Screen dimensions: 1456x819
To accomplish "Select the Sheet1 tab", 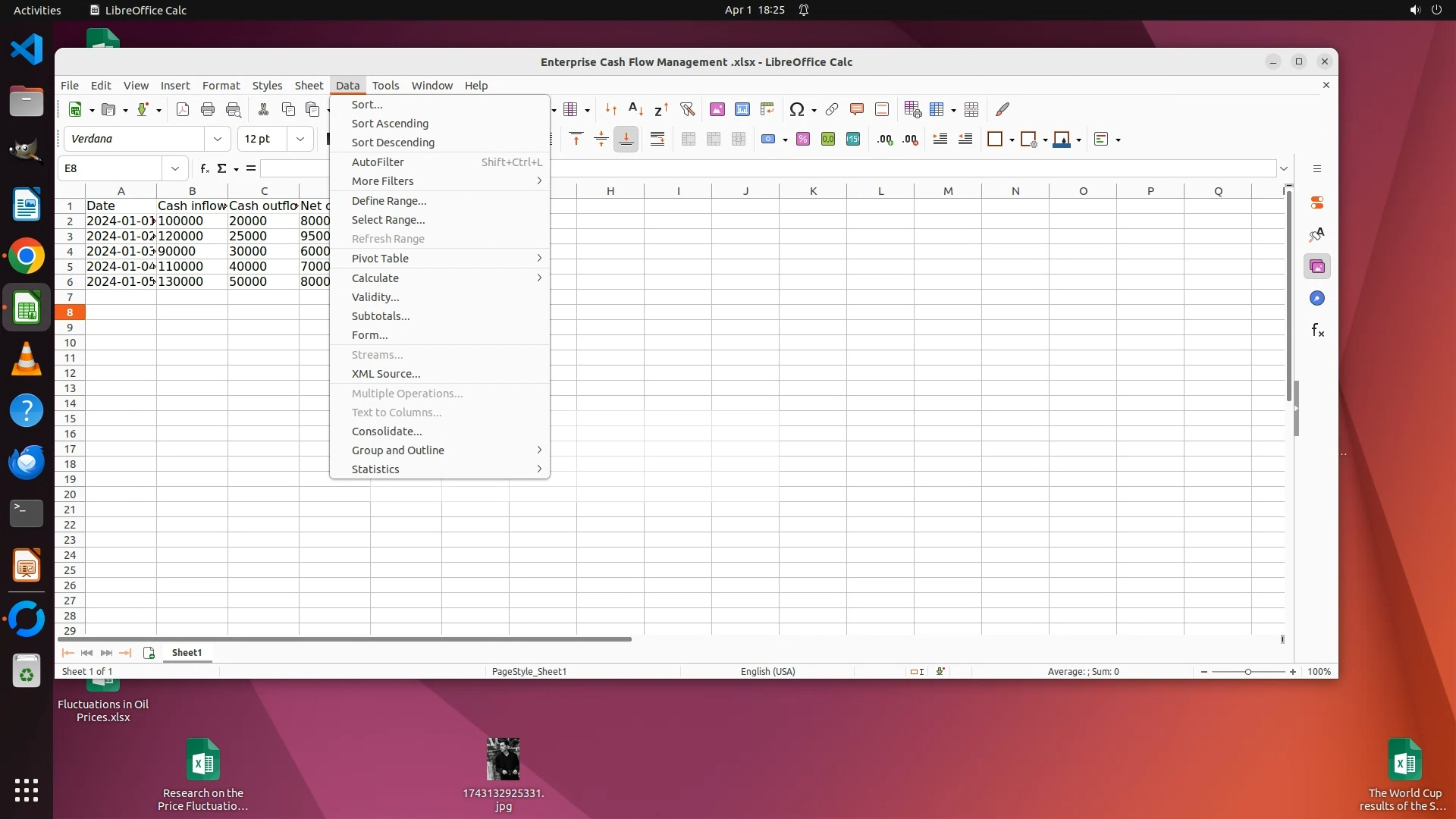I will coord(187,653).
